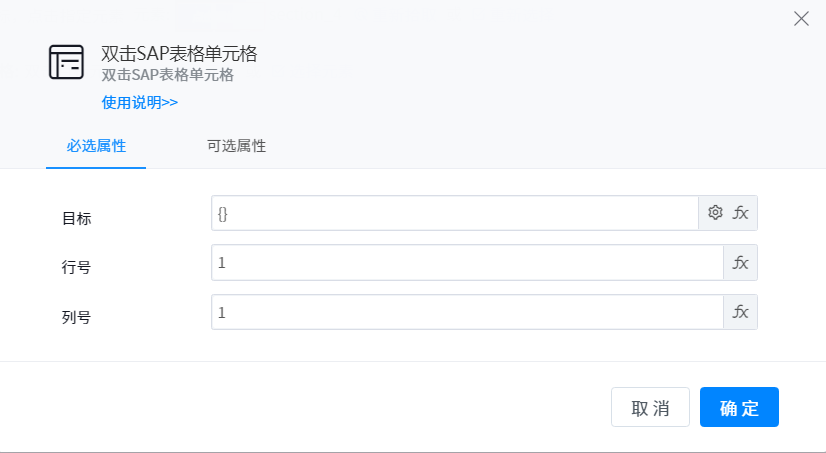Open the 使用说明>> help link
826x453 pixels.
click(140, 102)
